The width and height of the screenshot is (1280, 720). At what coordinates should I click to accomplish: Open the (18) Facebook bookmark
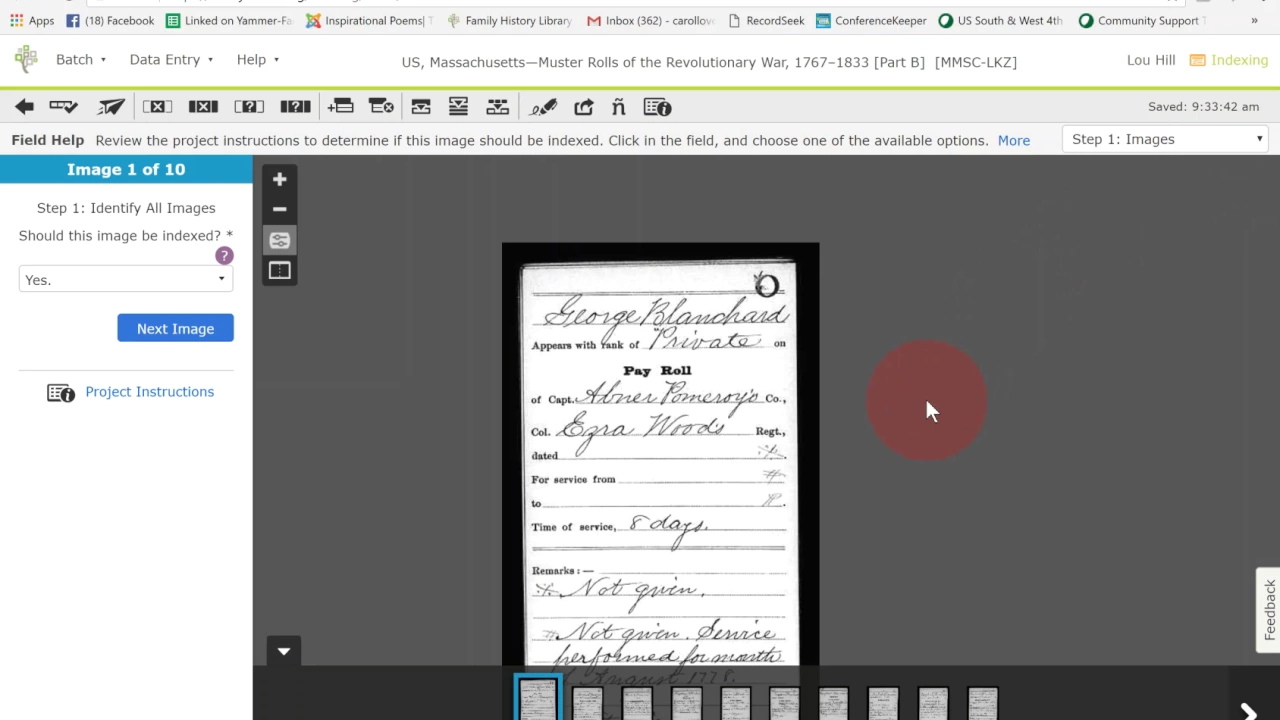point(110,20)
